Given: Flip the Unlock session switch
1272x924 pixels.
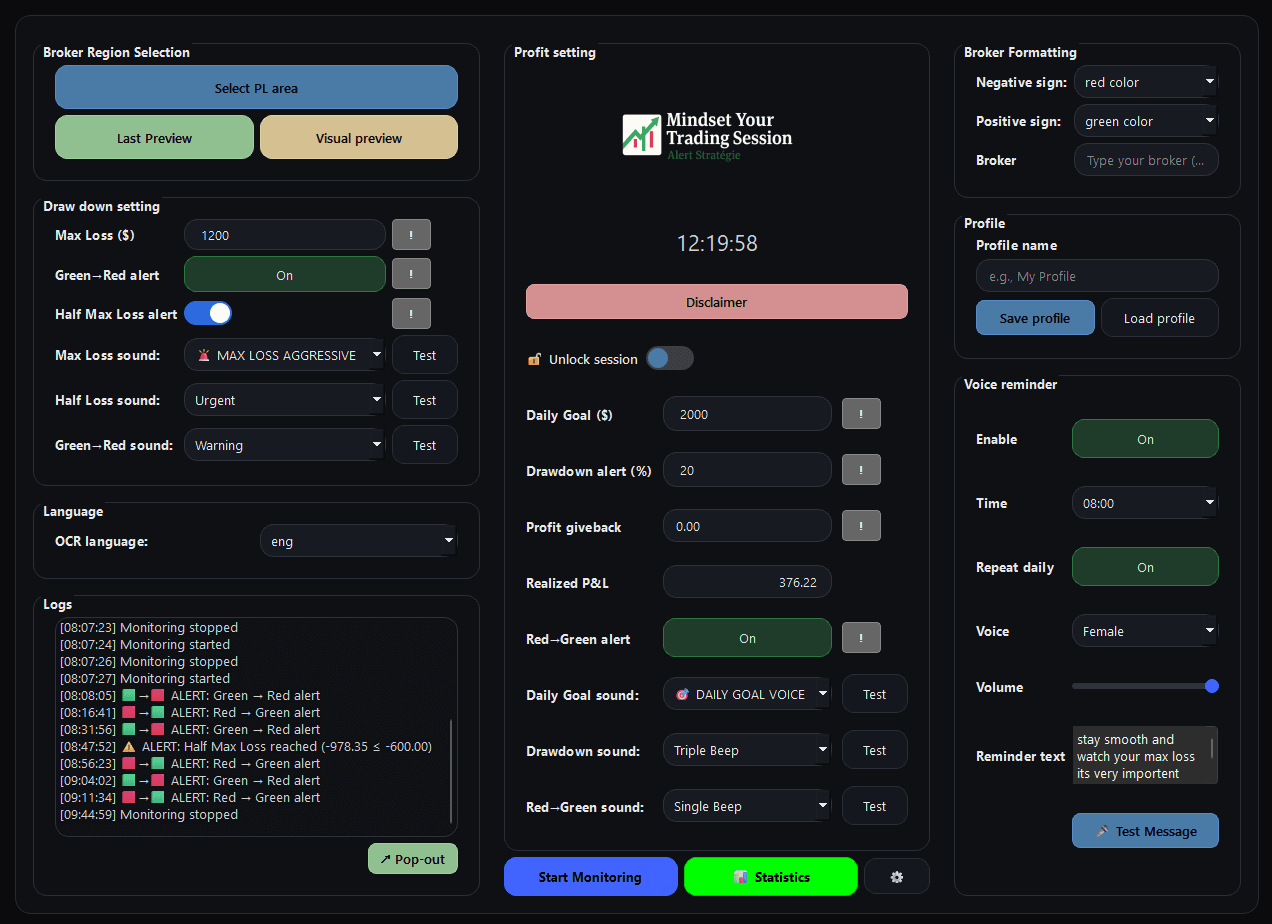Looking at the screenshot, I should (670, 358).
